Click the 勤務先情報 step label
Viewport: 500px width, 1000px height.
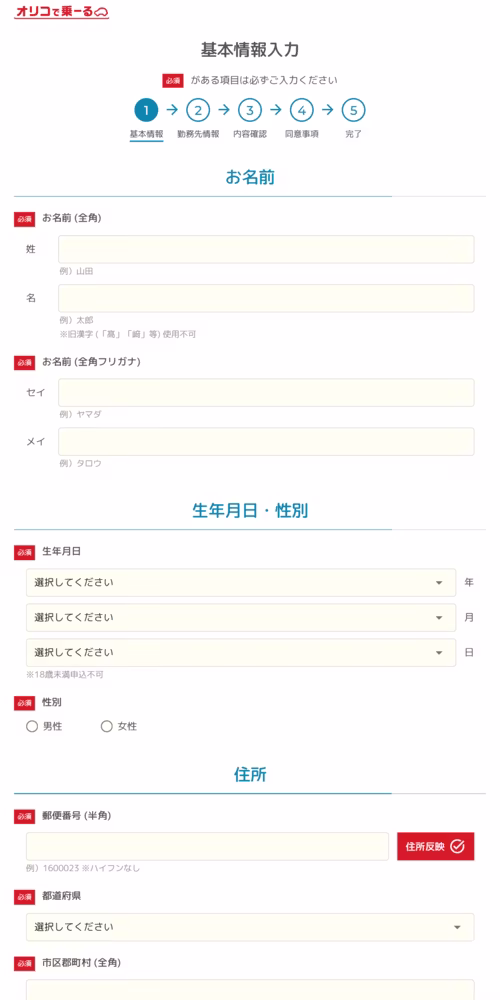click(198, 135)
